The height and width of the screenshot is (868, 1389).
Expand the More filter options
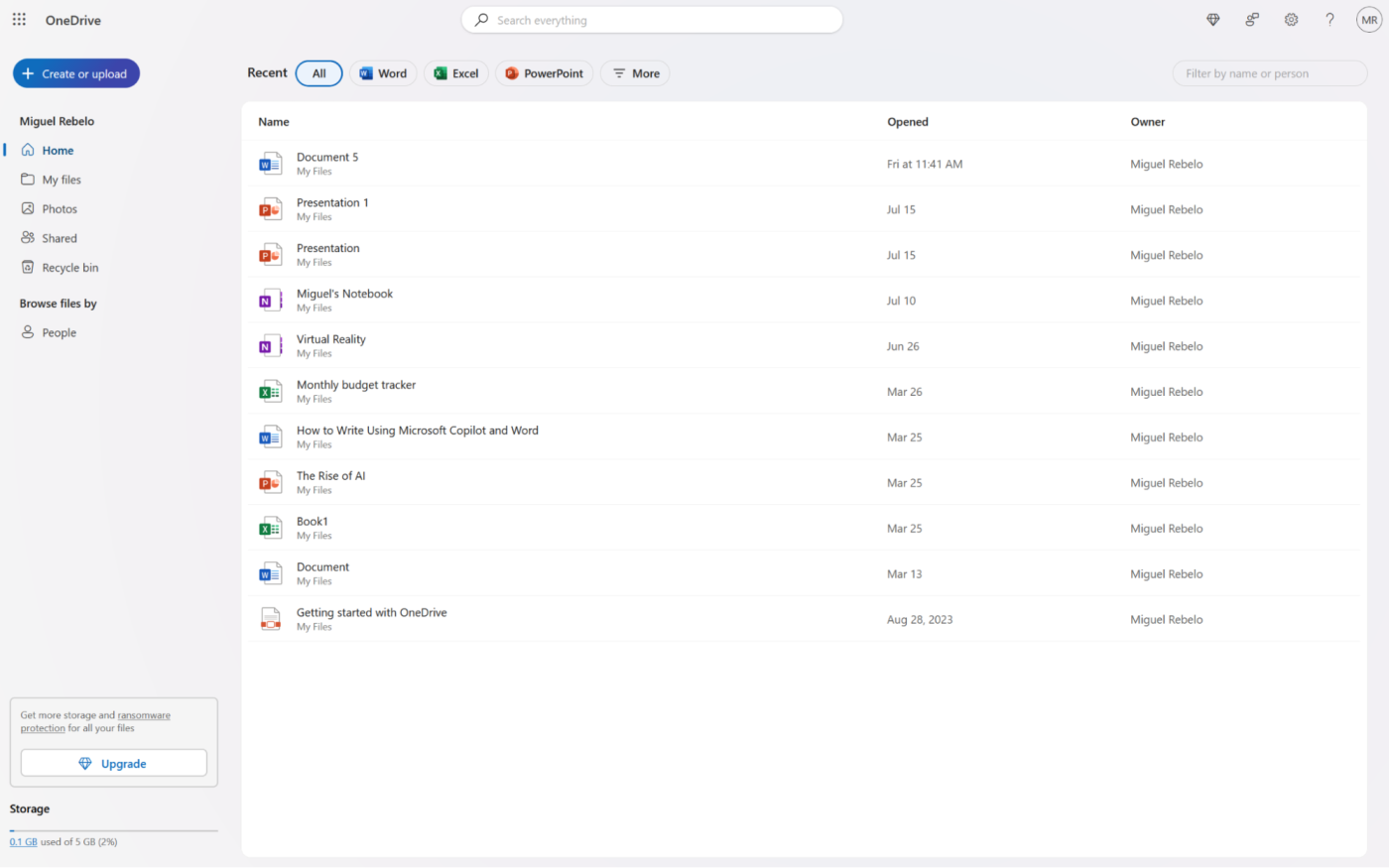[635, 73]
